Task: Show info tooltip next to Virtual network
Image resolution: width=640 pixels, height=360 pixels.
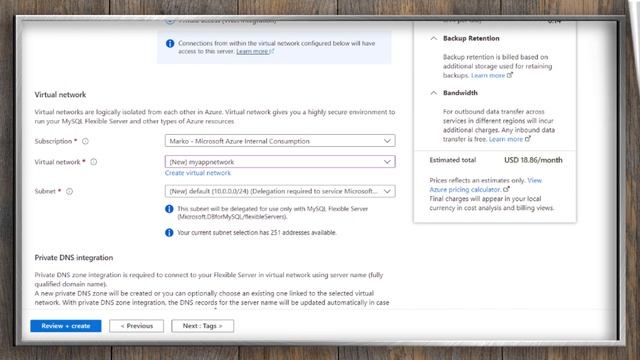Action: 93,162
